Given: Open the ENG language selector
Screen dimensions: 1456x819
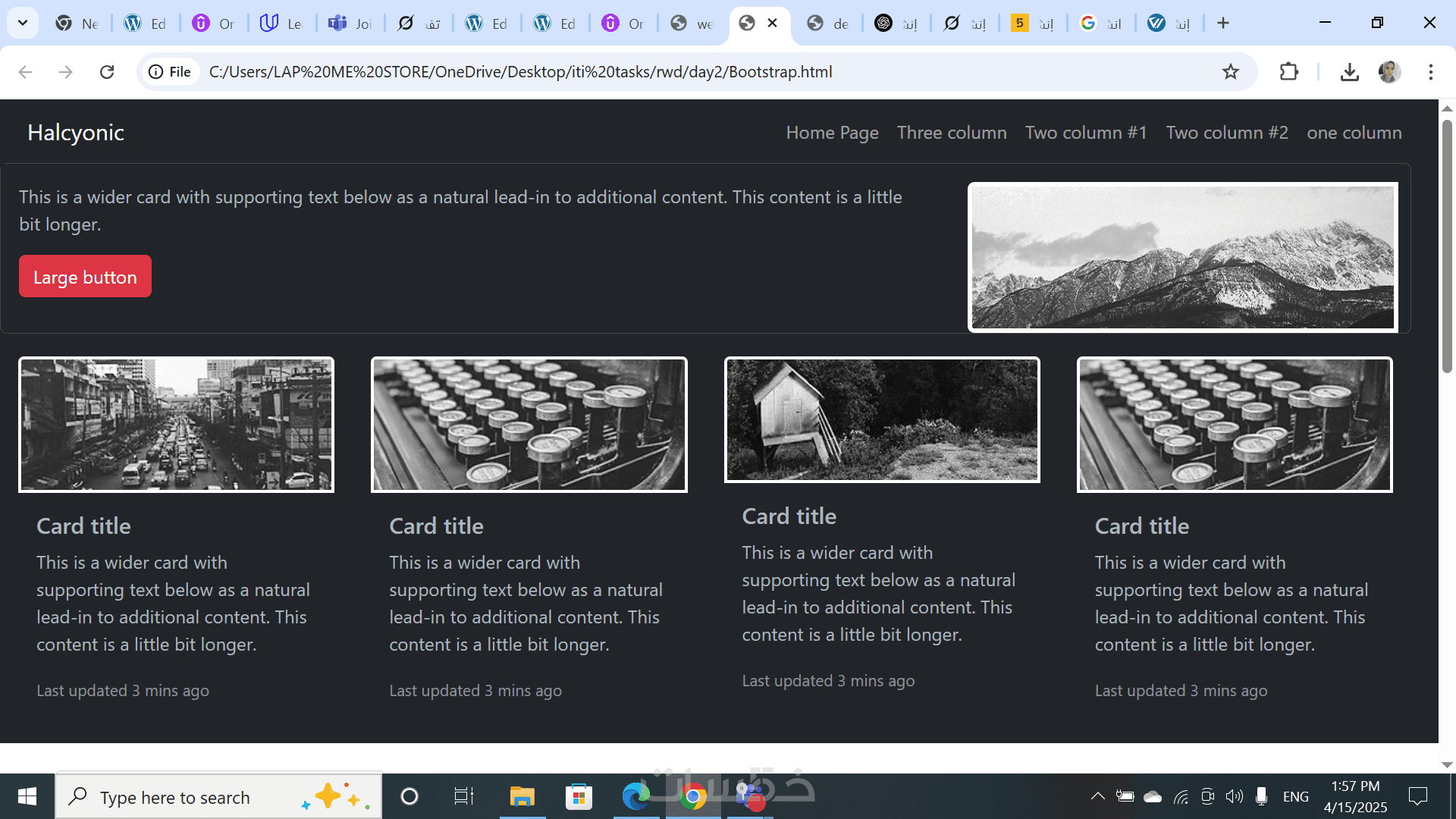Looking at the screenshot, I should coord(1295,796).
